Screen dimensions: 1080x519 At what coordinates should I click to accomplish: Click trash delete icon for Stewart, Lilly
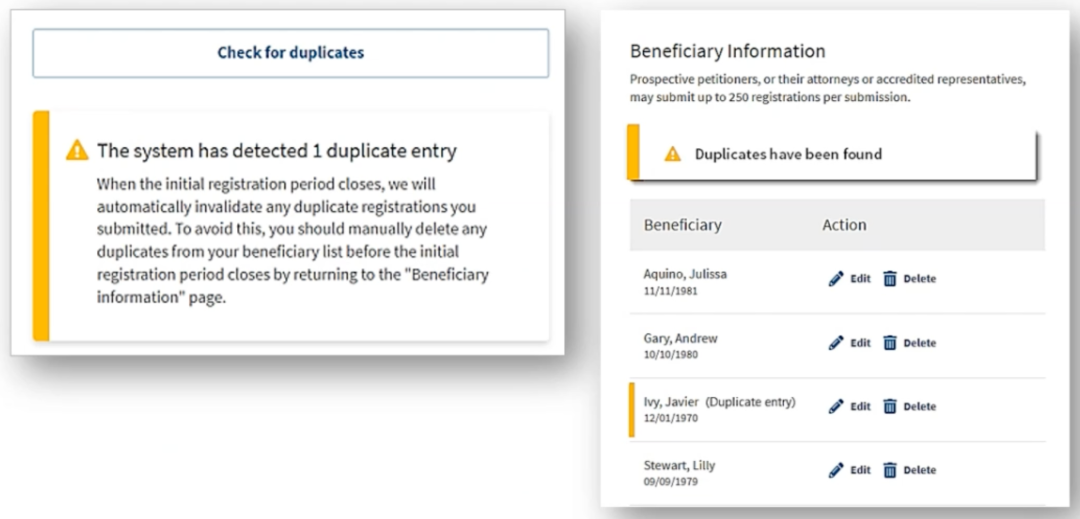click(x=890, y=470)
